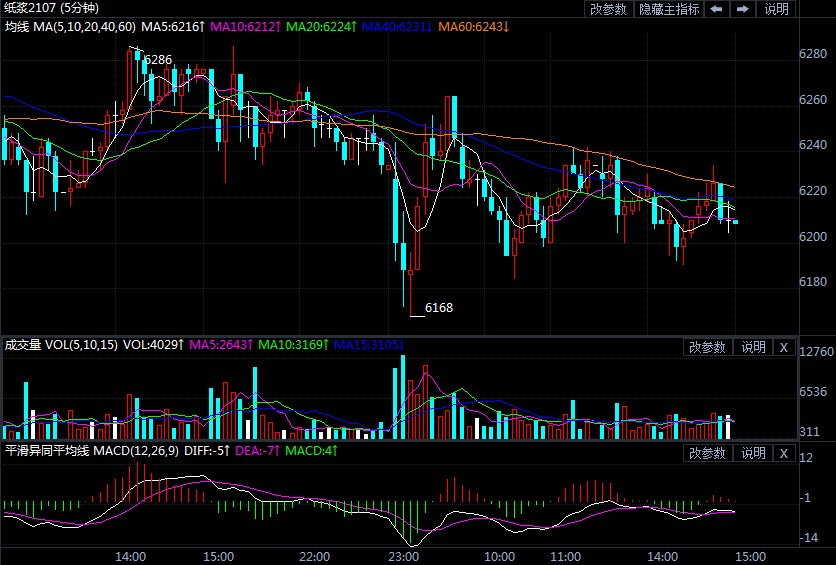Click the 6240 price axis label
The image size is (836, 565).
pos(813,145)
